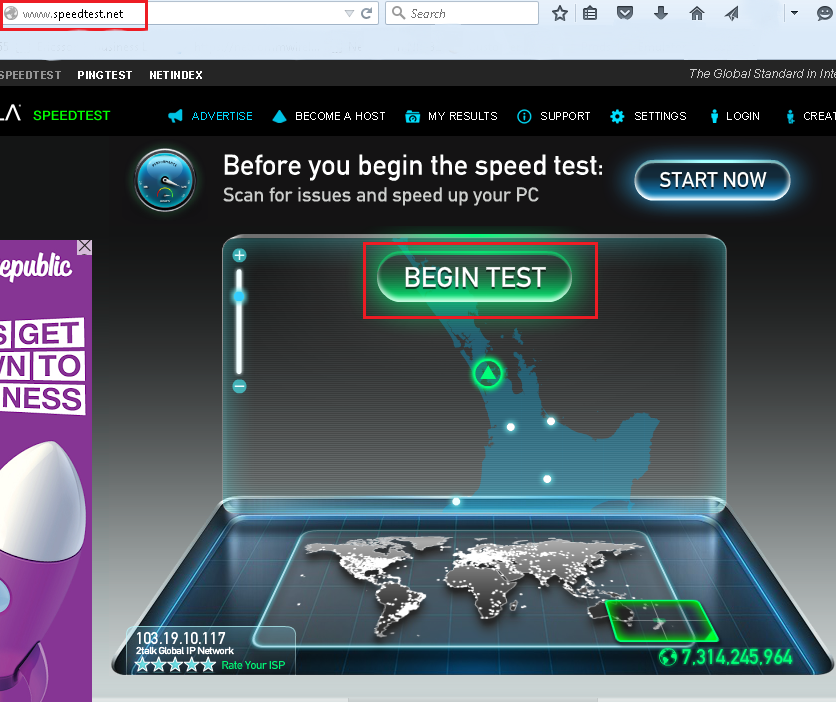Open the downloads arrow icon
The width and height of the screenshot is (836, 702).
coord(661,13)
